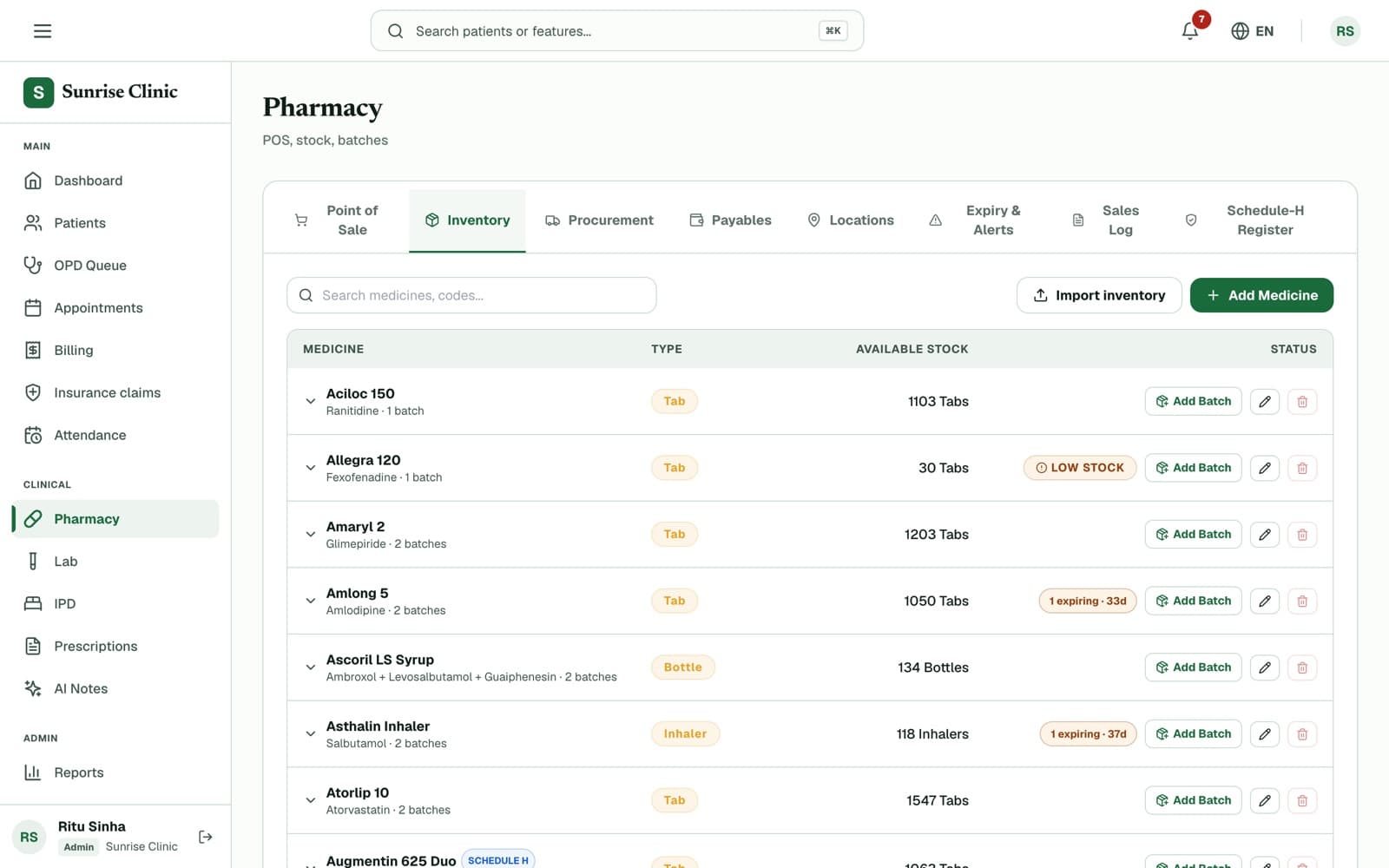Viewport: 1389px width, 868px height.
Task: Click the Import inventory button
Action: 1099,295
